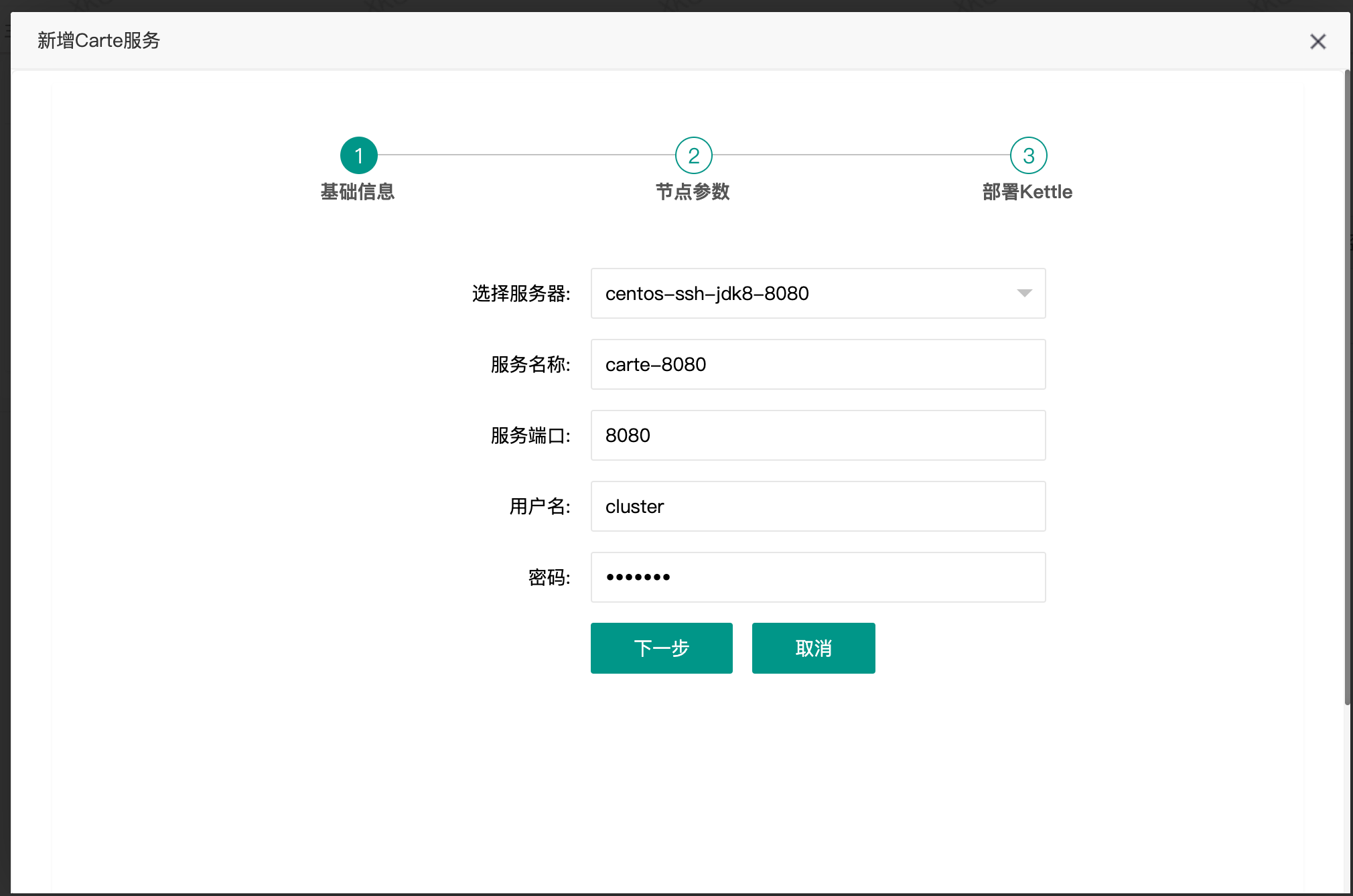Click step 1 circle for 基础信息
The width and height of the screenshot is (1353, 896).
point(358,155)
